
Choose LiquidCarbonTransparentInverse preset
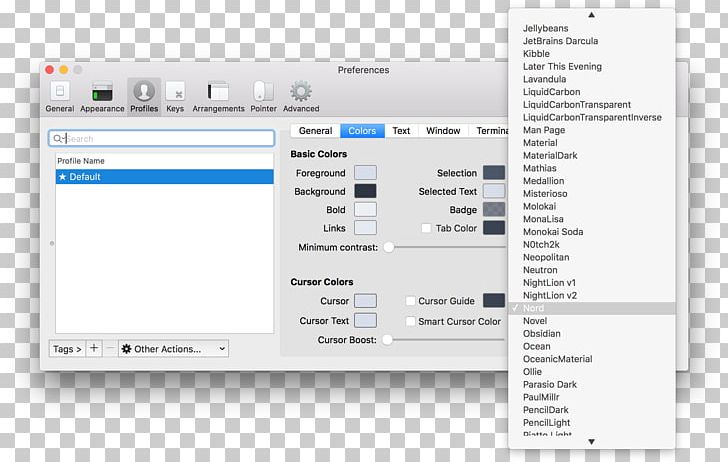coord(592,117)
